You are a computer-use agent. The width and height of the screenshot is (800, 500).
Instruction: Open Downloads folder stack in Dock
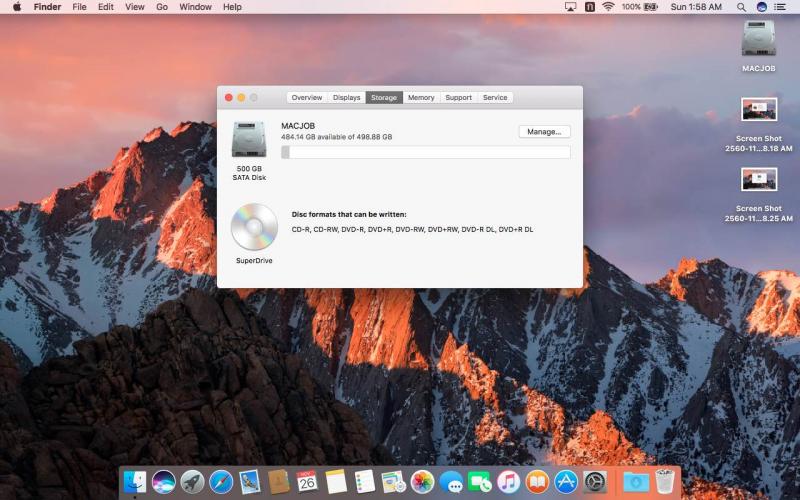(x=636, y=482)
